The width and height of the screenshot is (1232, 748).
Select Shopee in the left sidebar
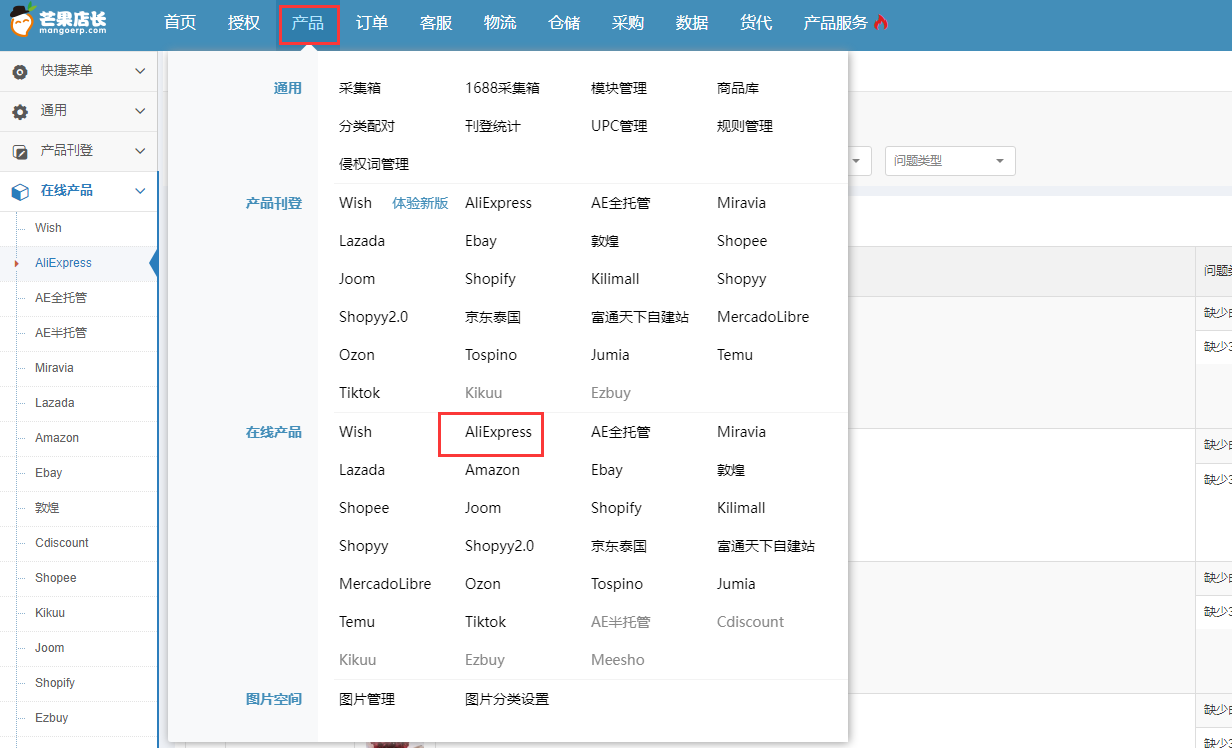click(x=56, y=578)
